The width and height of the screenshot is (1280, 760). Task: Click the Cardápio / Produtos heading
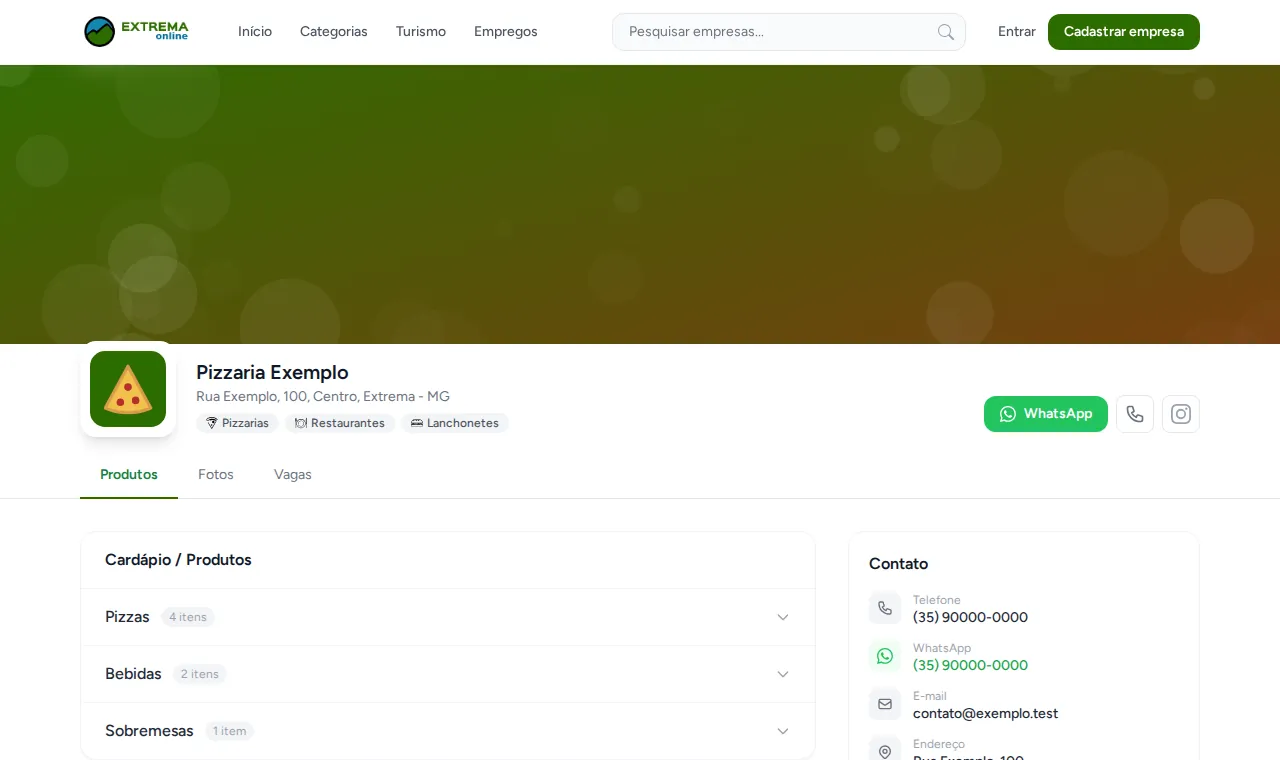178,560
